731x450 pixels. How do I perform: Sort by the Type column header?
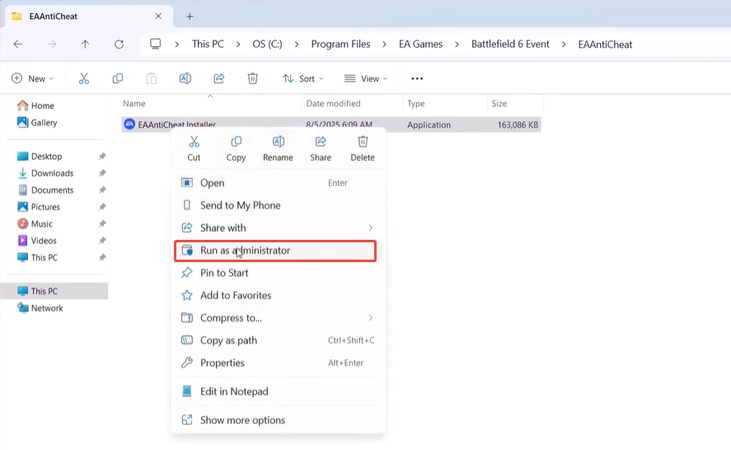click(x=416, y=104)
